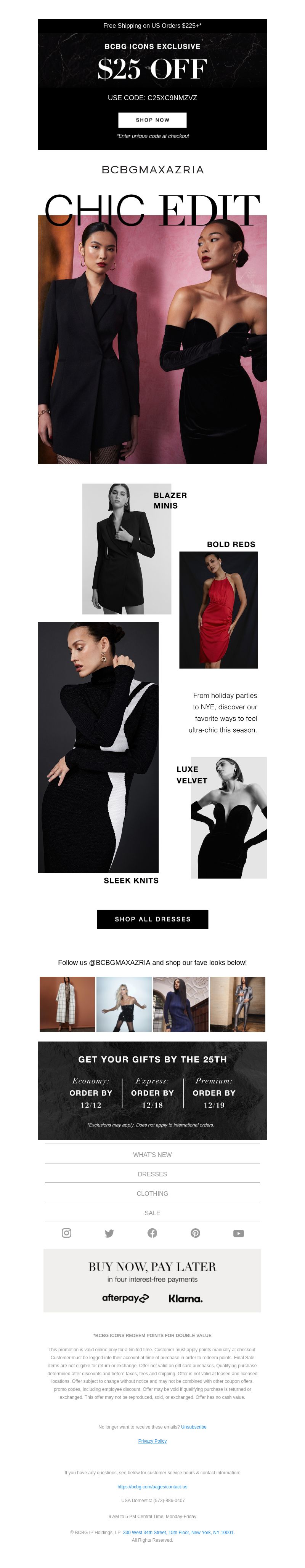The width and height of the screenshot is (305, 1568).
Task: Select the plaid coat Instagram photo
Action: point(67,1004)
